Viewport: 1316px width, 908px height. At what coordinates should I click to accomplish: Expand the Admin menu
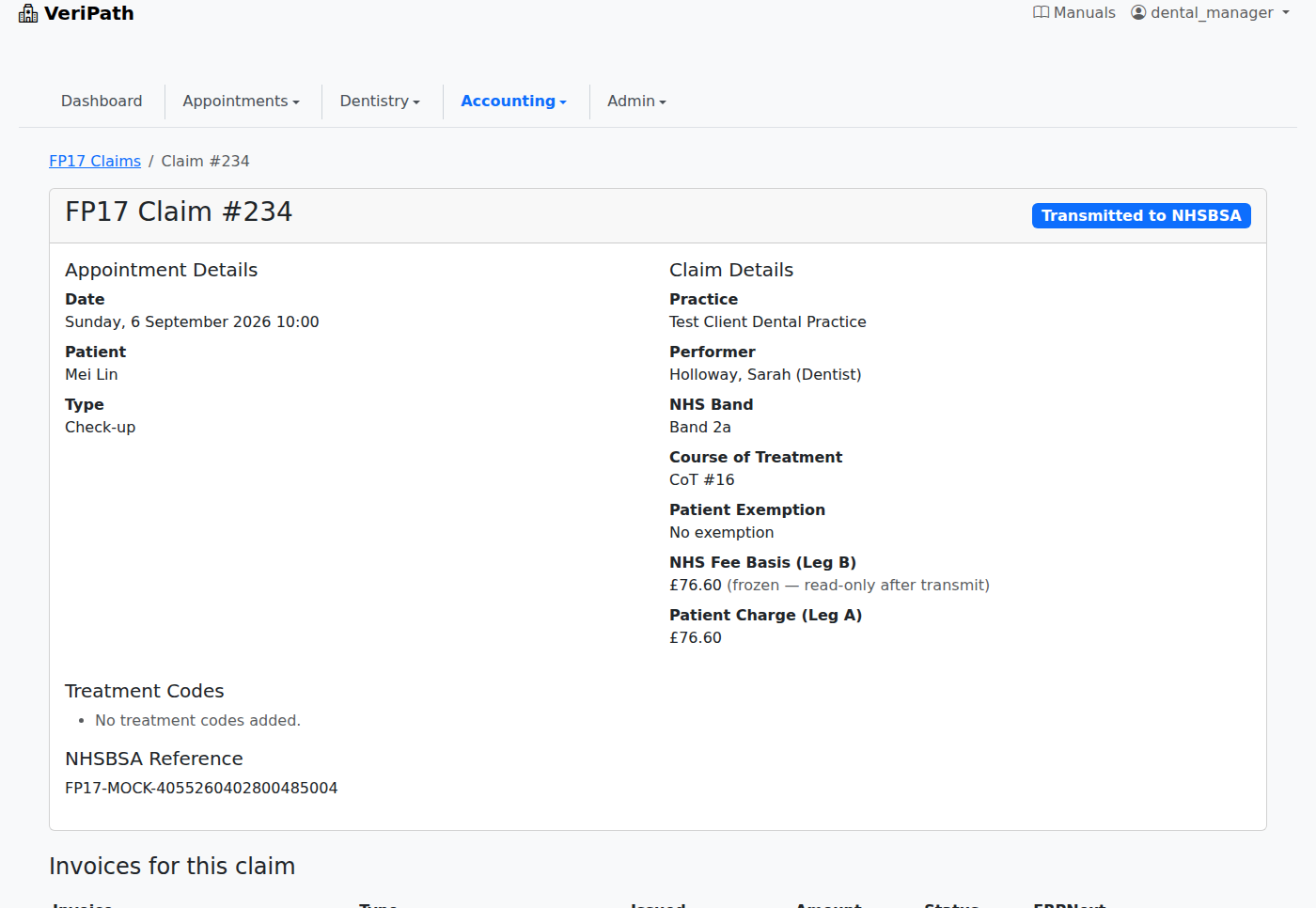click(x=636, y=101)
